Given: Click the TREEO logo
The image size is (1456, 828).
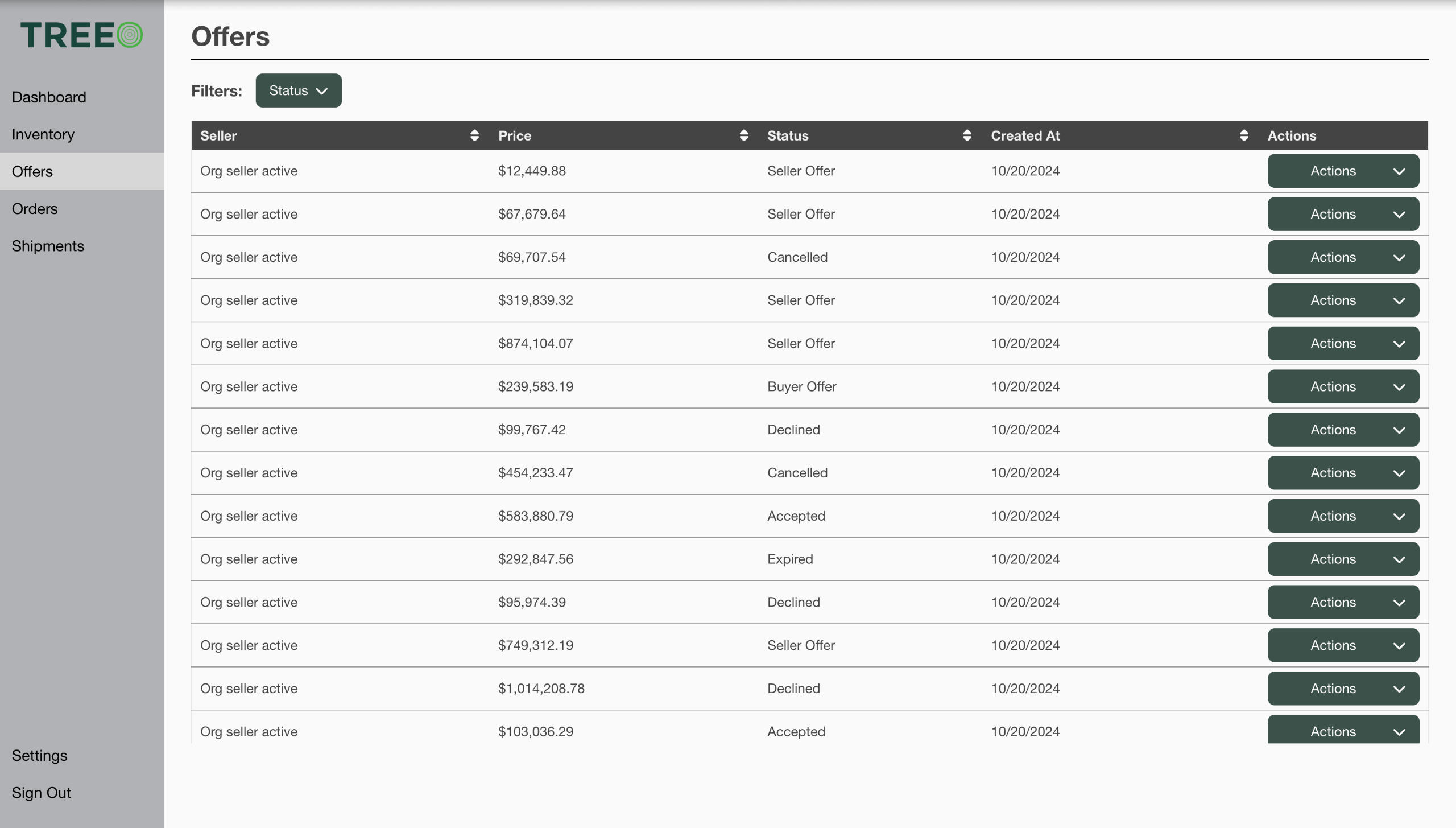Looking at the screenshot, I should [81, 35].
